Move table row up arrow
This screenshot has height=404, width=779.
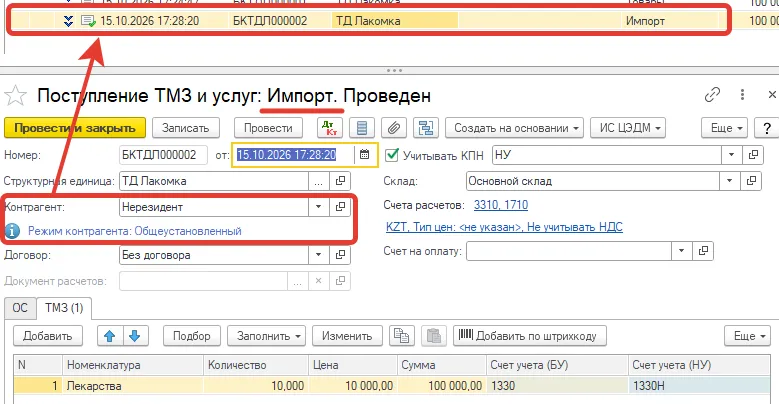point(110,336)
